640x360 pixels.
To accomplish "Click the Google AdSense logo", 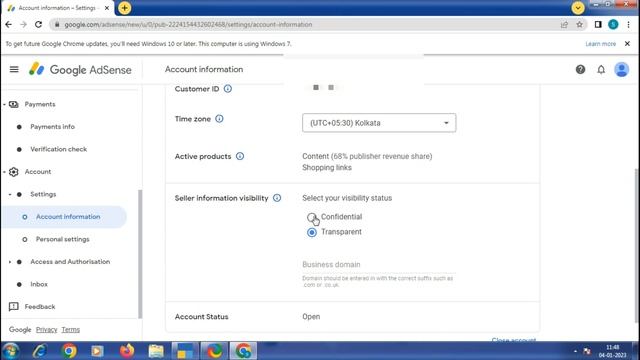I will coord(80,69).
